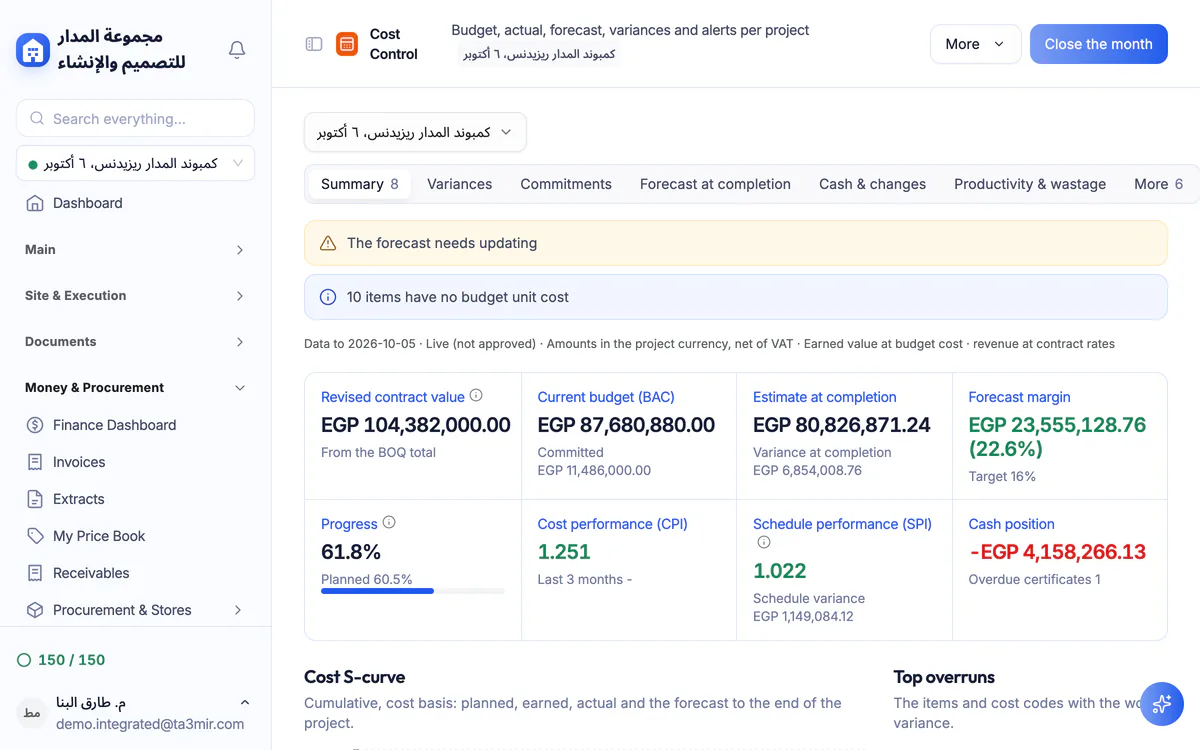Click the info icon in the budget unit cost notice

pyautogui.click(x=327, y=297)
